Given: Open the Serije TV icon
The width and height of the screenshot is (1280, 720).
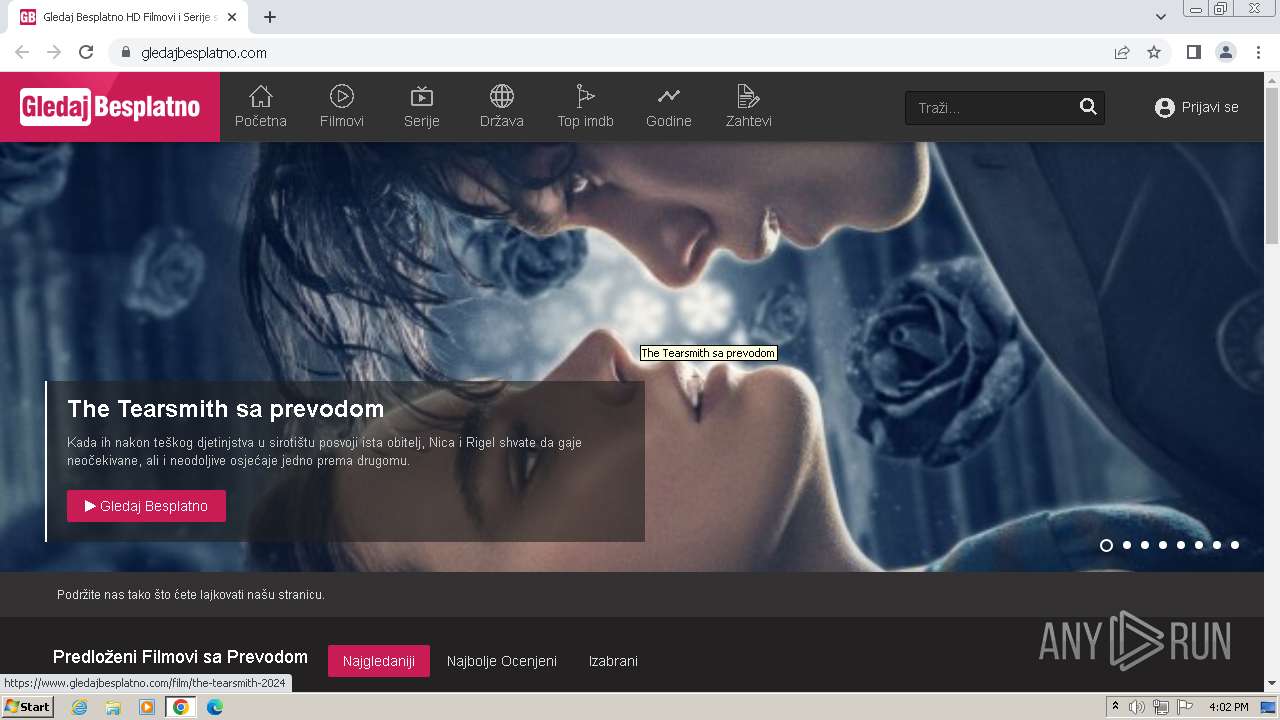Looking at the screenshot, I should (422, 96).
